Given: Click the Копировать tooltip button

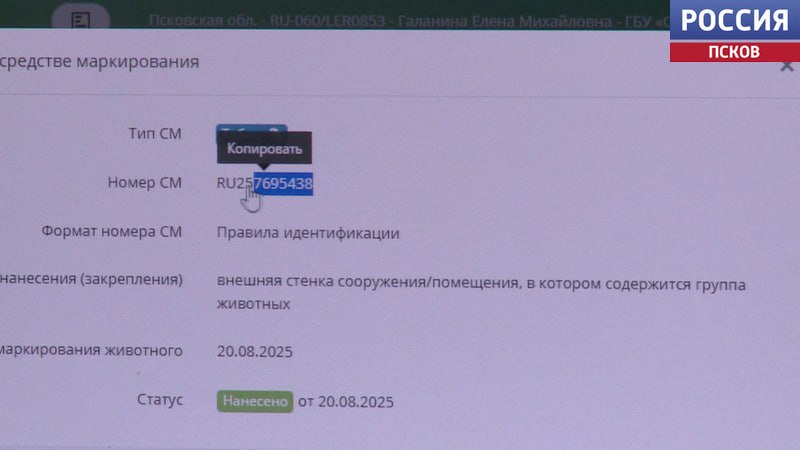Looking at the screenshot, I should point(264,148).
